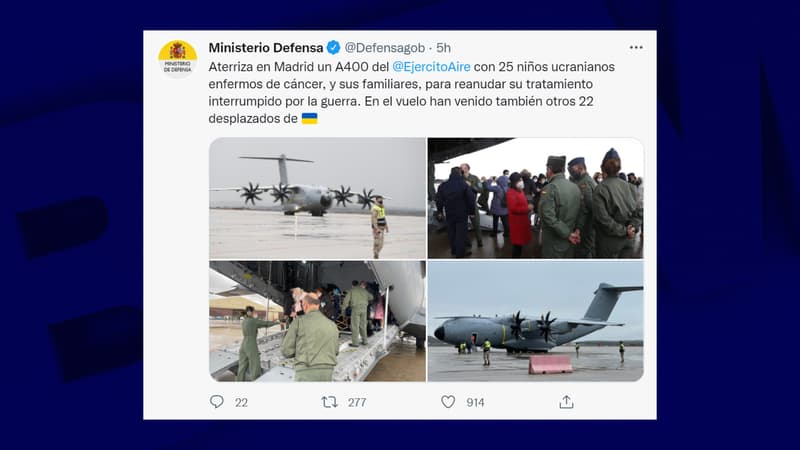Open the 5h timestamp link
Screen dimensions: 800x450
point(443,47)
